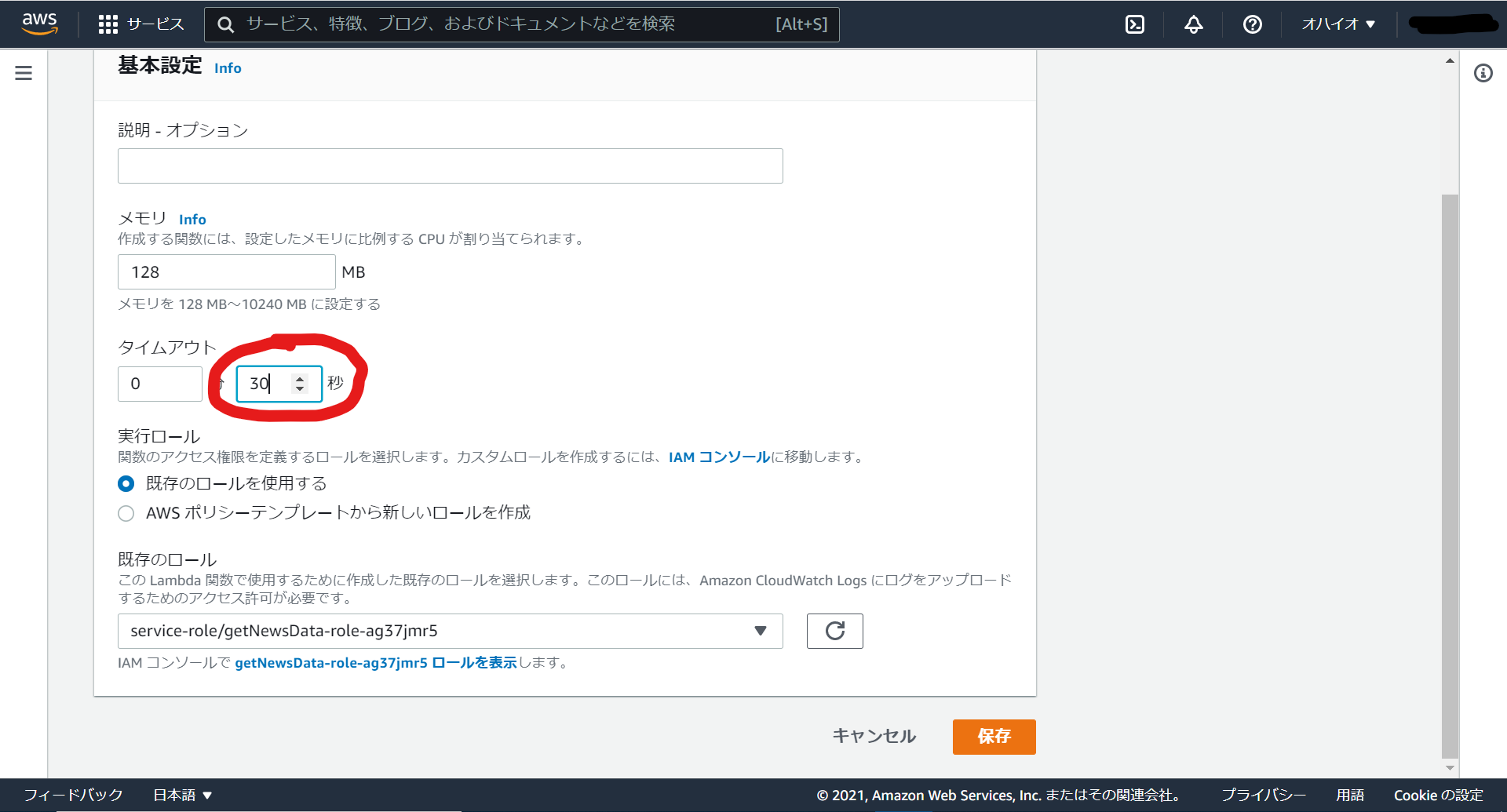1507x812 pixels.
Task: Open the info panel circle icon
Action: point(1483,73)
